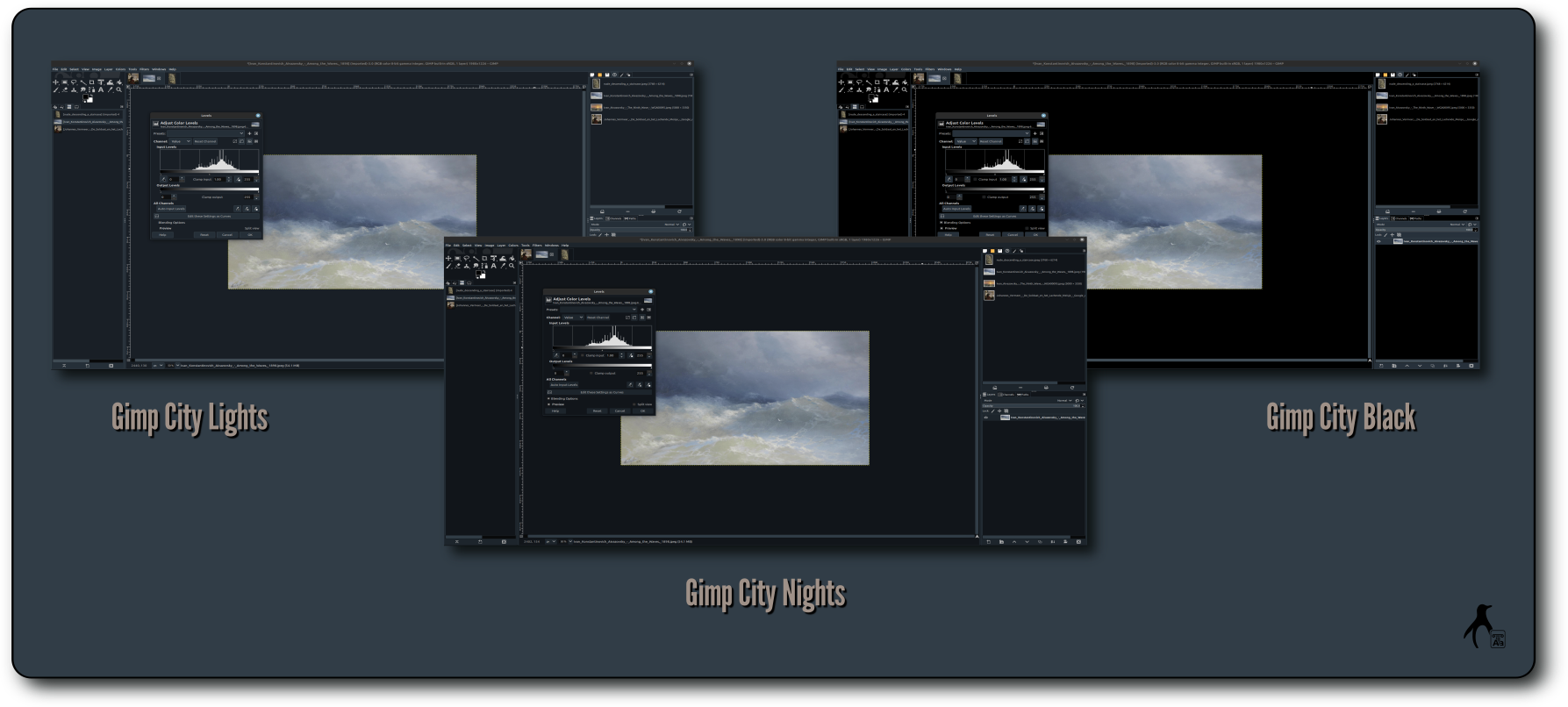Open Presets dropdown in City Black Levels dialog
Viewport: 1568px width, 707px height.
click(x=991, y=133)
